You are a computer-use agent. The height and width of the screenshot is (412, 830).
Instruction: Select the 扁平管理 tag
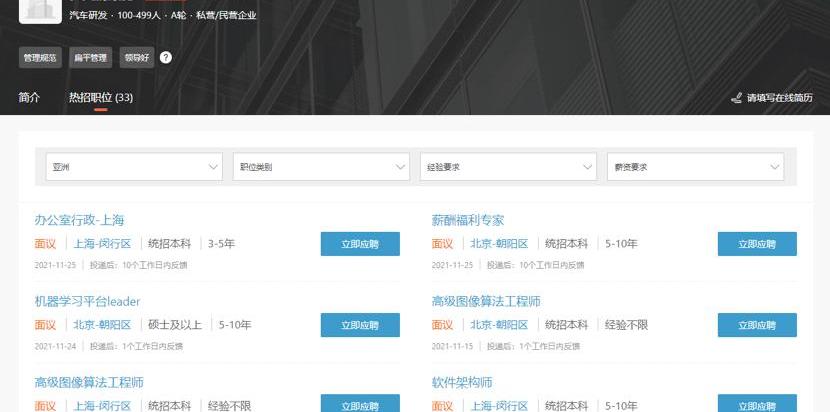click(x=91, y=58)
